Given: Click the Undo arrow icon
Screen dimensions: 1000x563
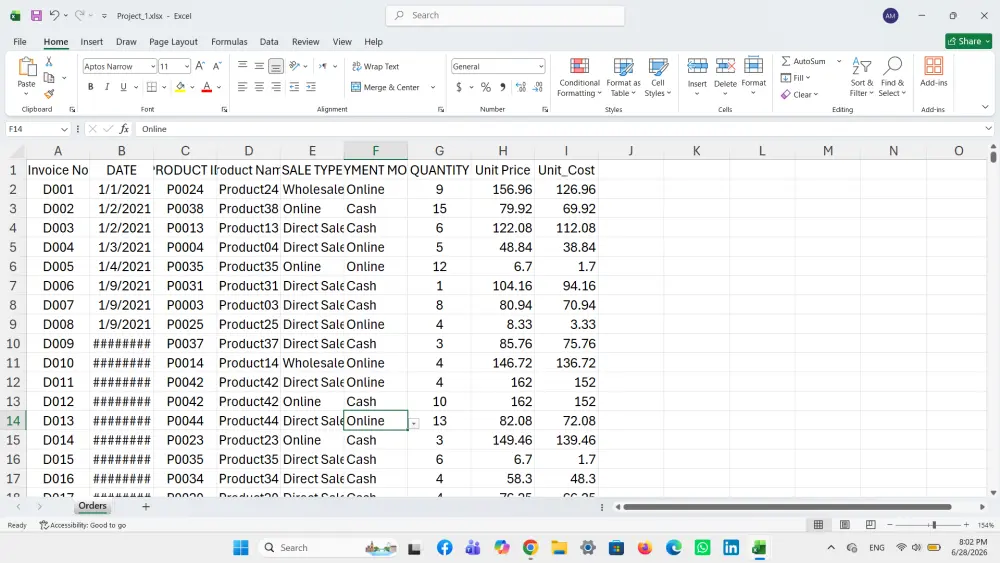Looking at the screenshot, I should (54, 15).
